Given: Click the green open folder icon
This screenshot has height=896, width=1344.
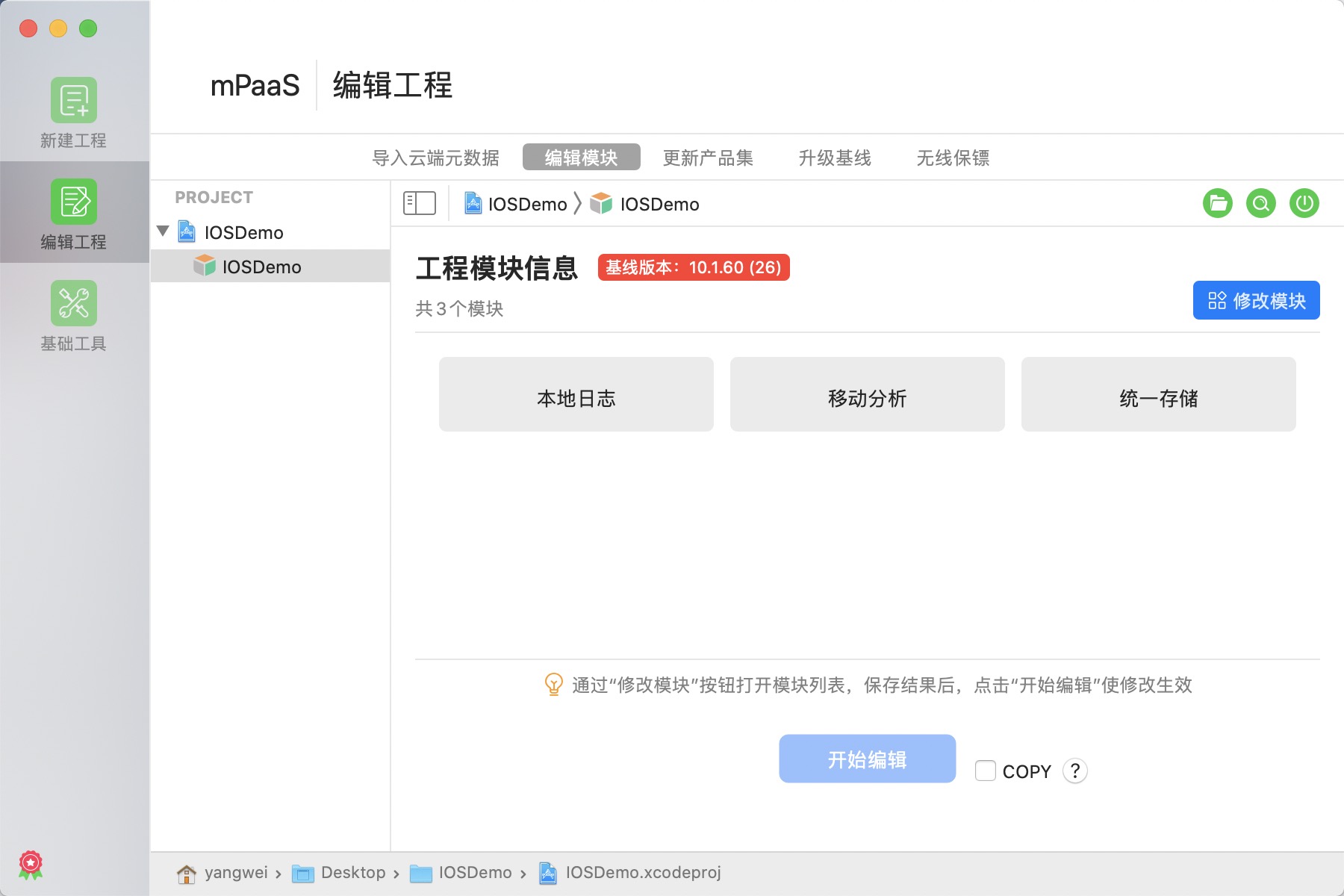Looking at the screenshot, I should (1216, 203).
